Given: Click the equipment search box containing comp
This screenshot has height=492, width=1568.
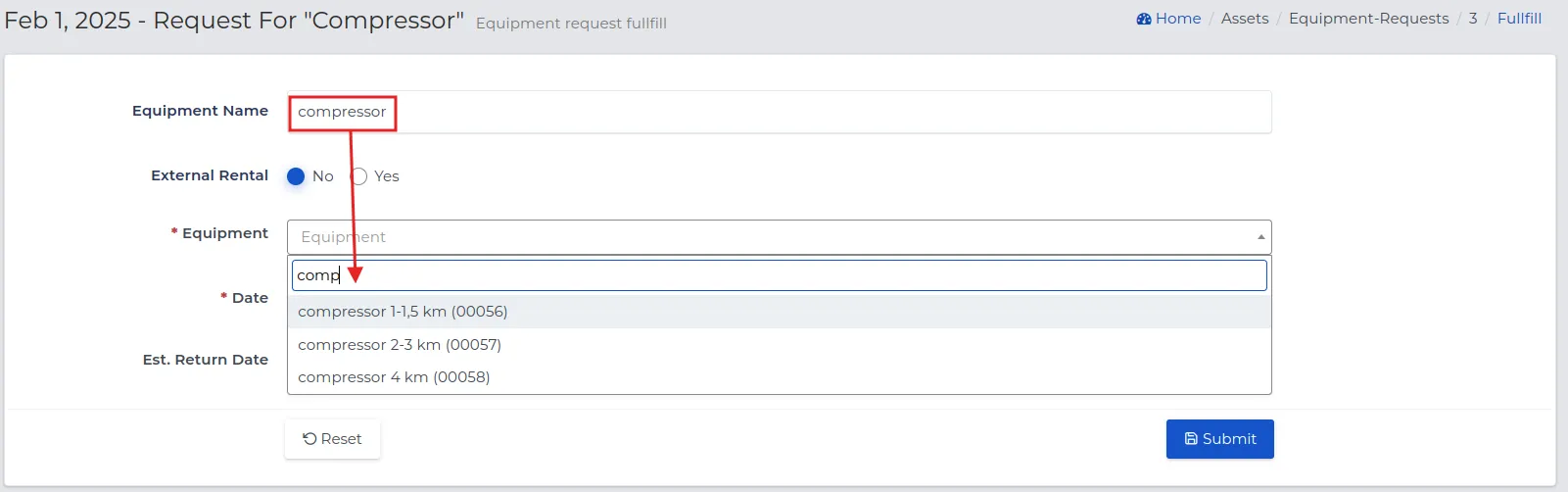Looking at the screenshot, I should coord(780,275).
